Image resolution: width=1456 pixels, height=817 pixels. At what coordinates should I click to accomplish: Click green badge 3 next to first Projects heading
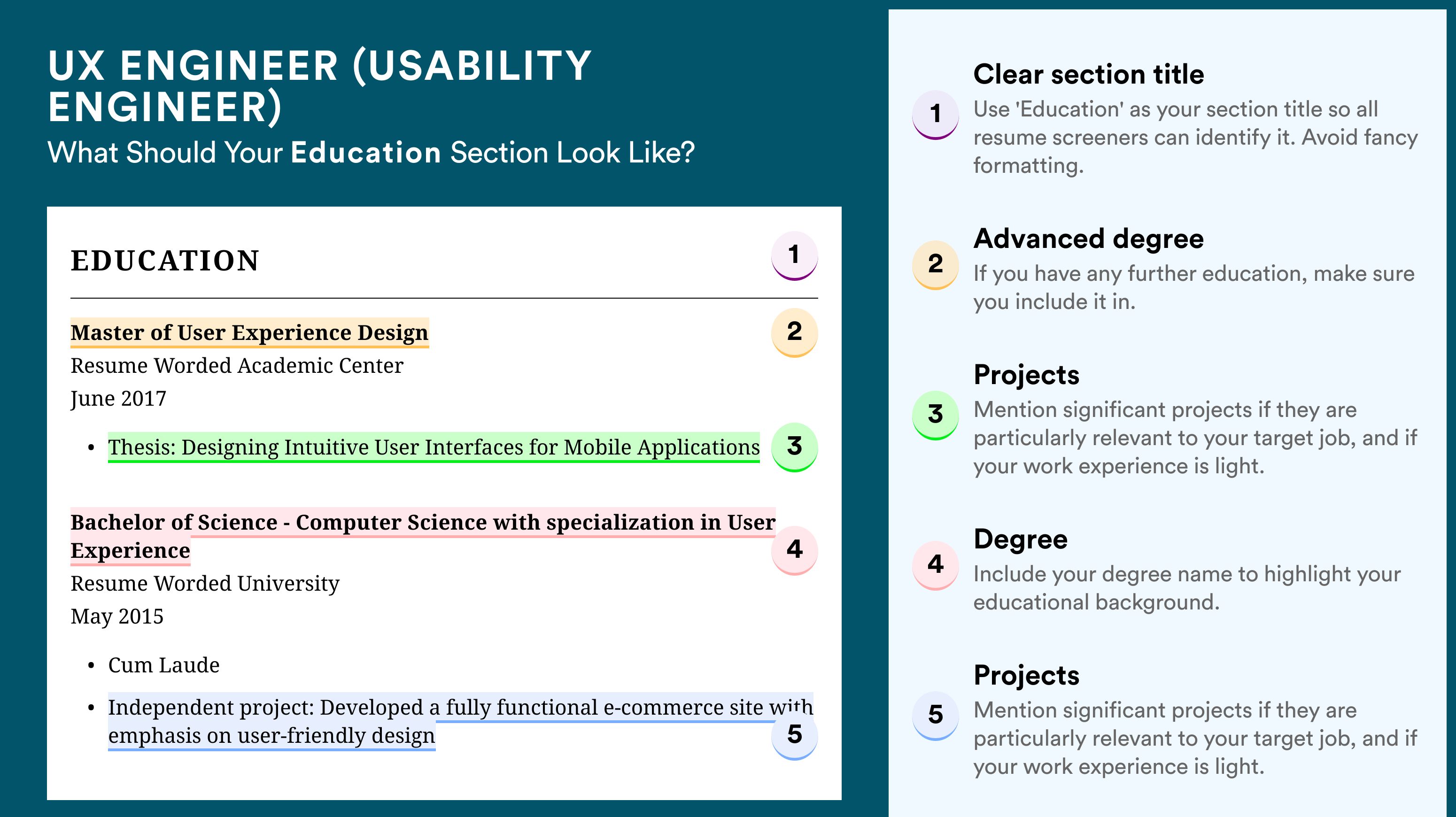(x=936, y=415)
